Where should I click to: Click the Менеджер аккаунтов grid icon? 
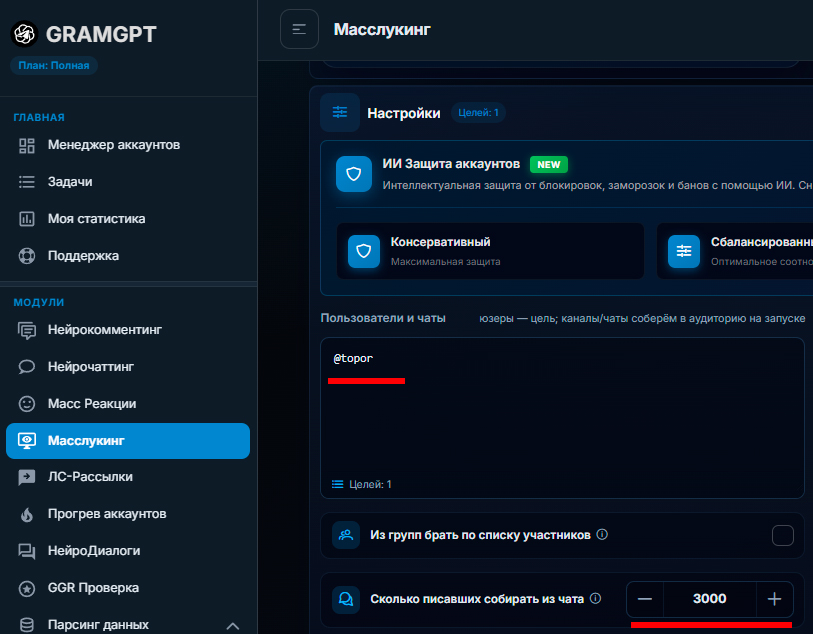click(x=26, y=145)
